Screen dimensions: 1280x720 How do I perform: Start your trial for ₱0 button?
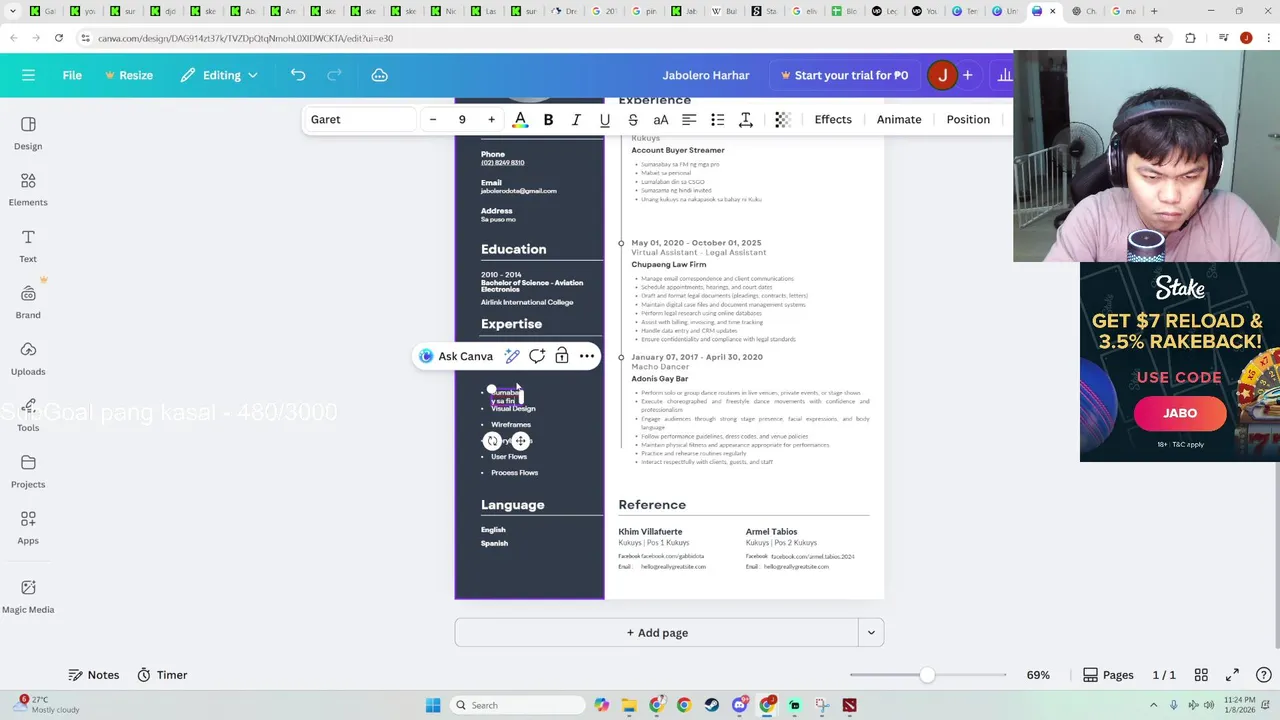pyautogui.click(x=844, y=75)
